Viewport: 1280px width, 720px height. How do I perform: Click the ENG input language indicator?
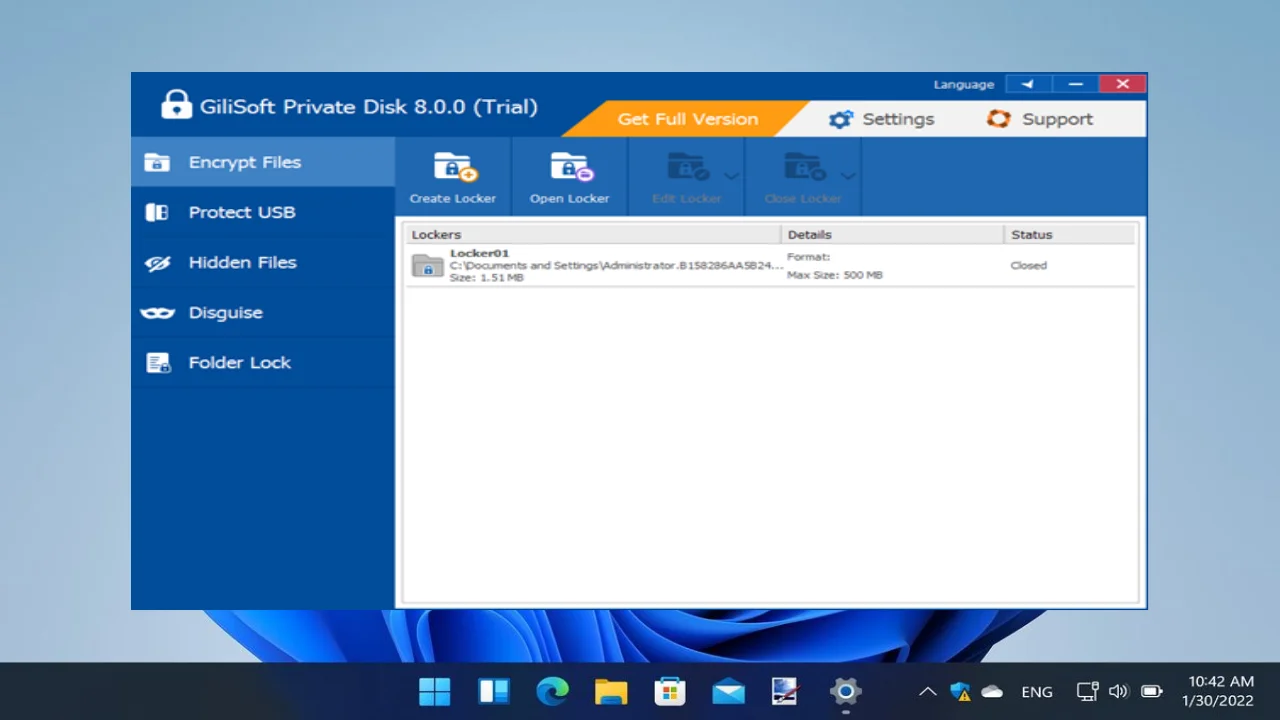1037,691
